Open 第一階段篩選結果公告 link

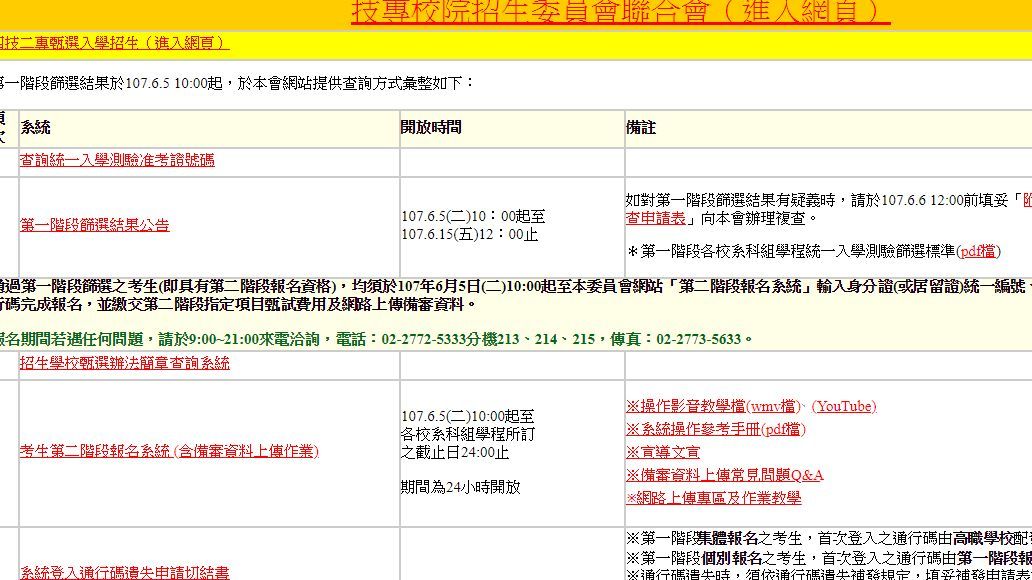95,225
